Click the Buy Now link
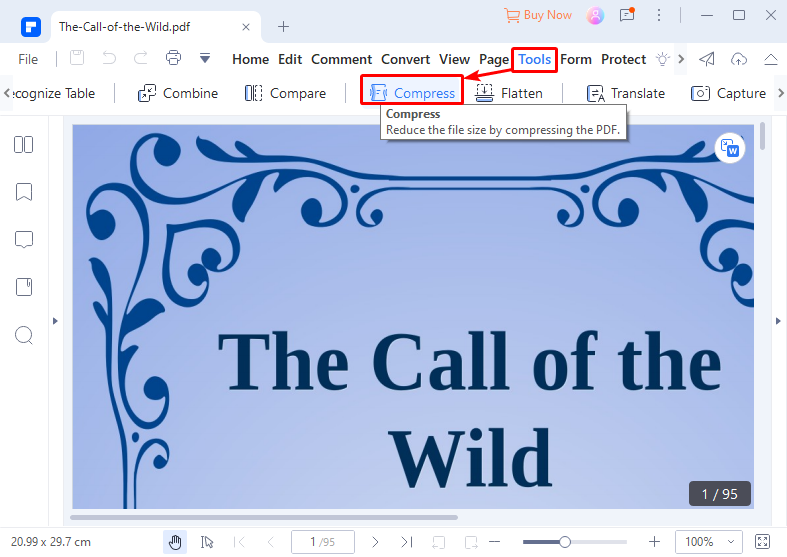 538,15
